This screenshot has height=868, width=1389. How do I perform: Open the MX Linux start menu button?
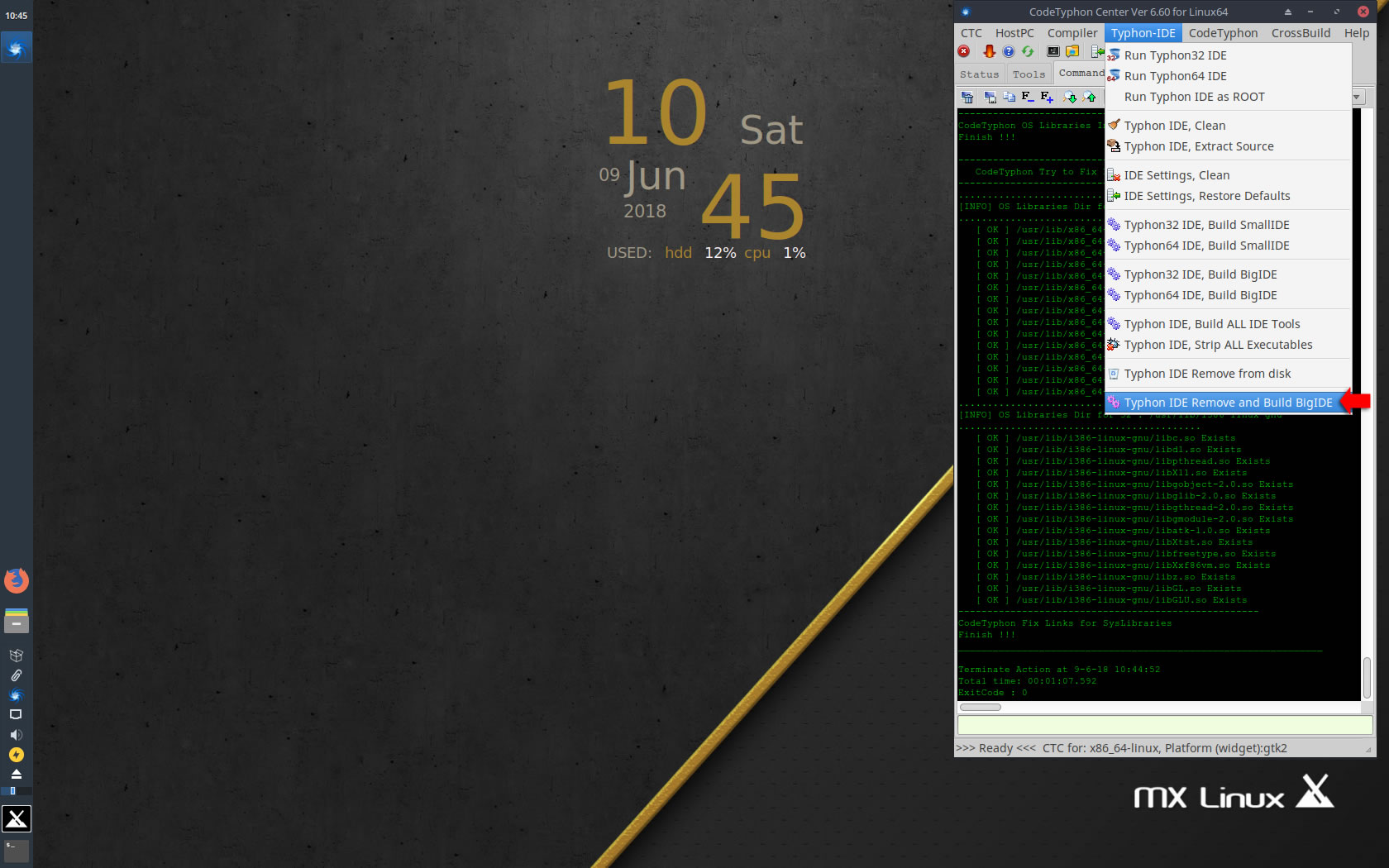coord(17,818)
